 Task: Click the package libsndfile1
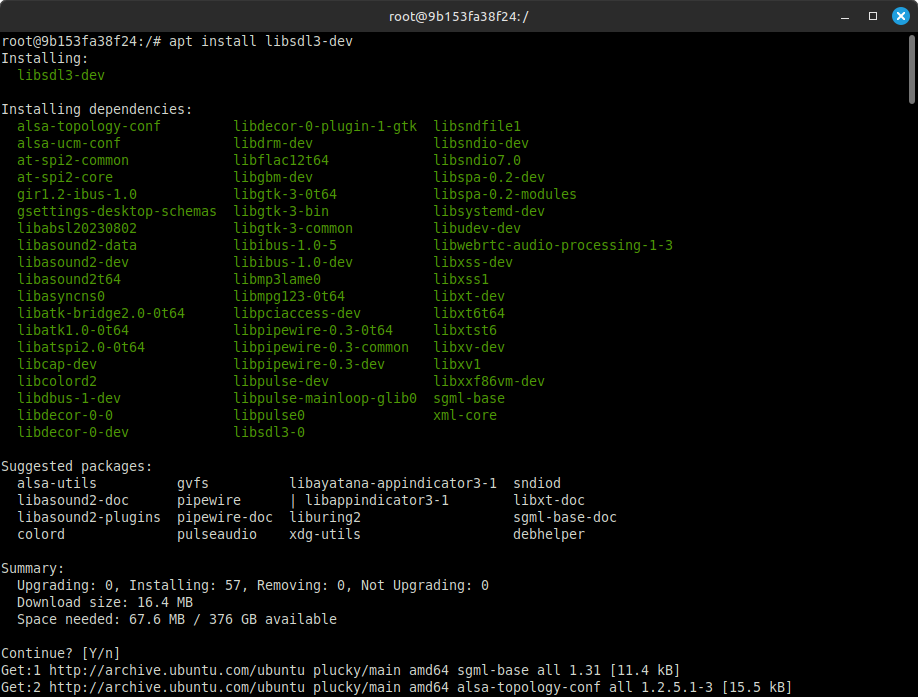click(477, 126)
